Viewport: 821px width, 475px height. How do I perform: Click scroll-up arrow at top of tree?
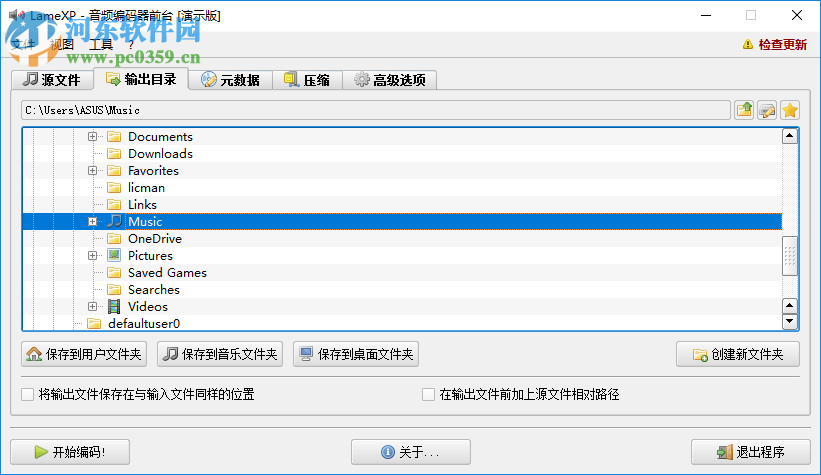[x=790, y=137]
